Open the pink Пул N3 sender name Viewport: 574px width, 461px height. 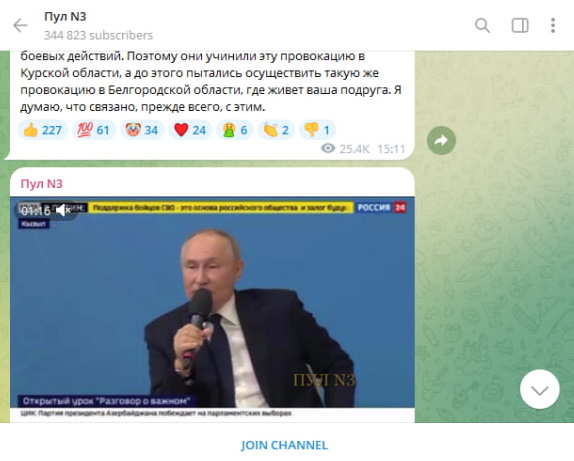pyautogui.click(x=41, y=183)
